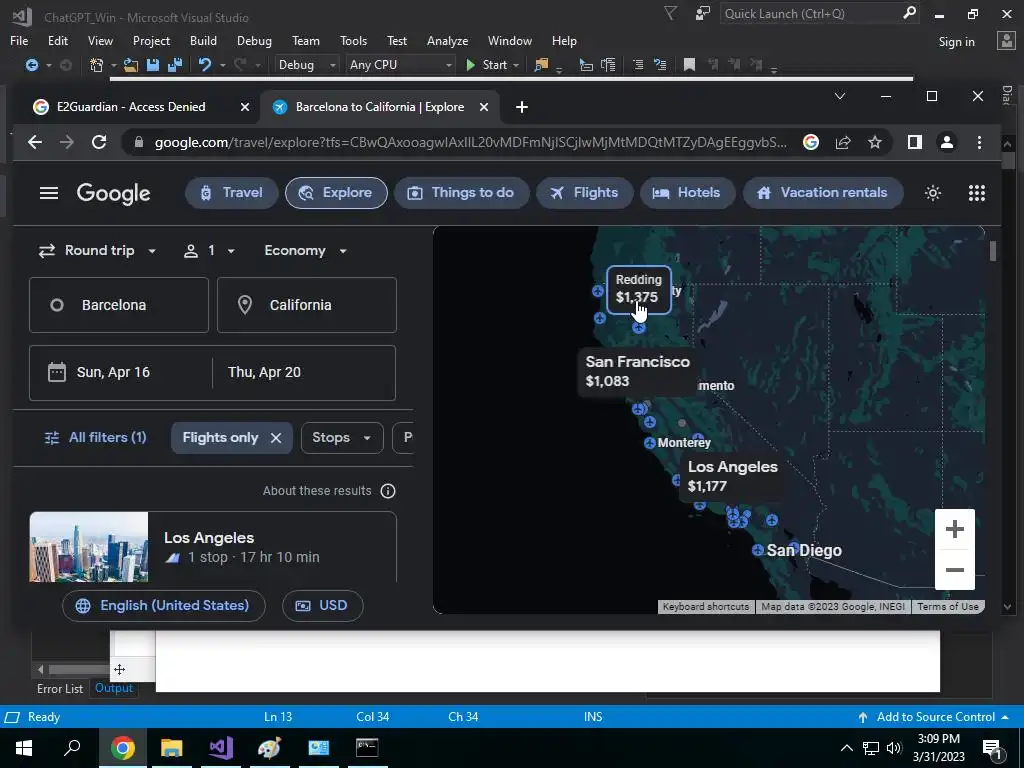Open a new Chrome tab
1024x768 pixels.
(x=522, y=107)
